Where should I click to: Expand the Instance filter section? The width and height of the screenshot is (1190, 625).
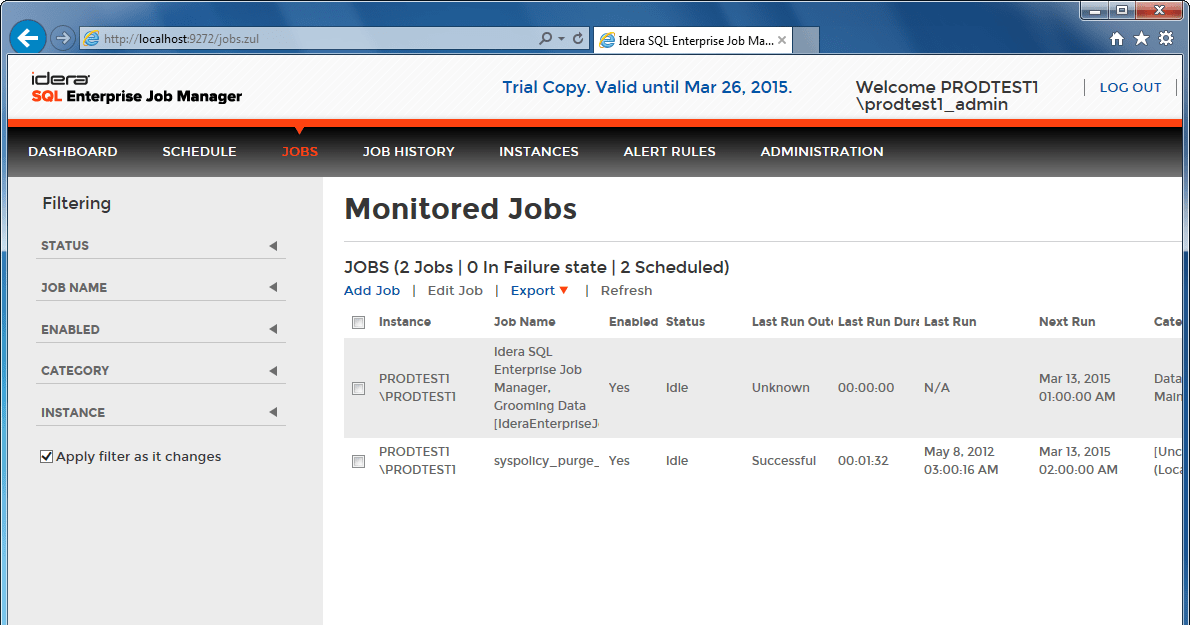161,413
